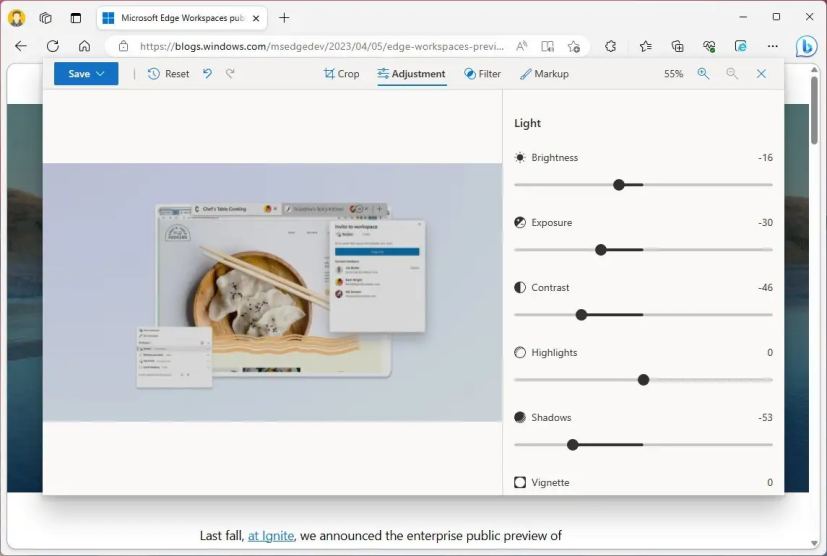827x556 pixels.
Task: Toggle vertical tabs icon
Action: click(x=76, y=18)
